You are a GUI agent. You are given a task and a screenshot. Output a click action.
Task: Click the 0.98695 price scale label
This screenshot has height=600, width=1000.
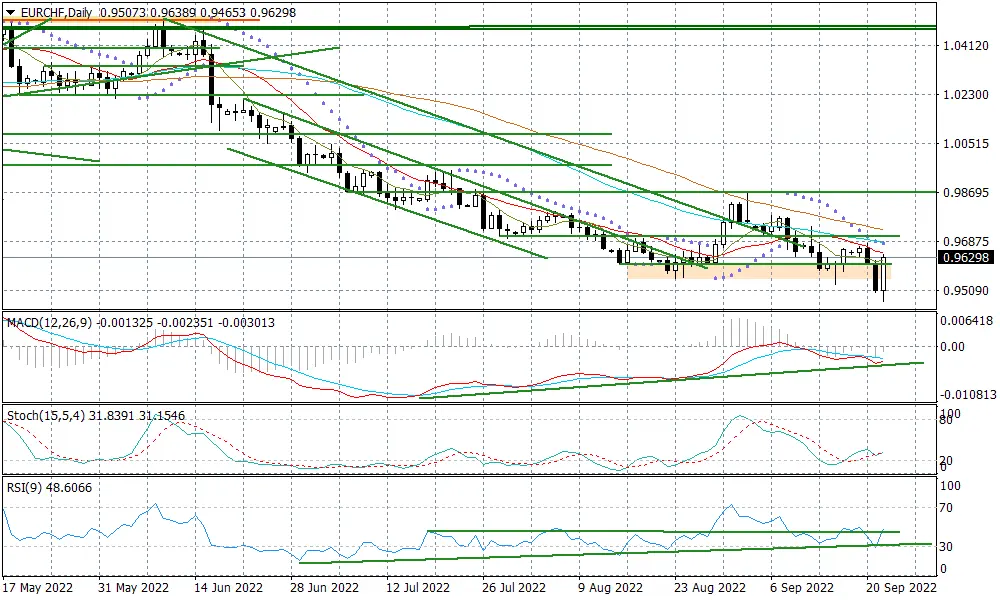click(966, 193)
